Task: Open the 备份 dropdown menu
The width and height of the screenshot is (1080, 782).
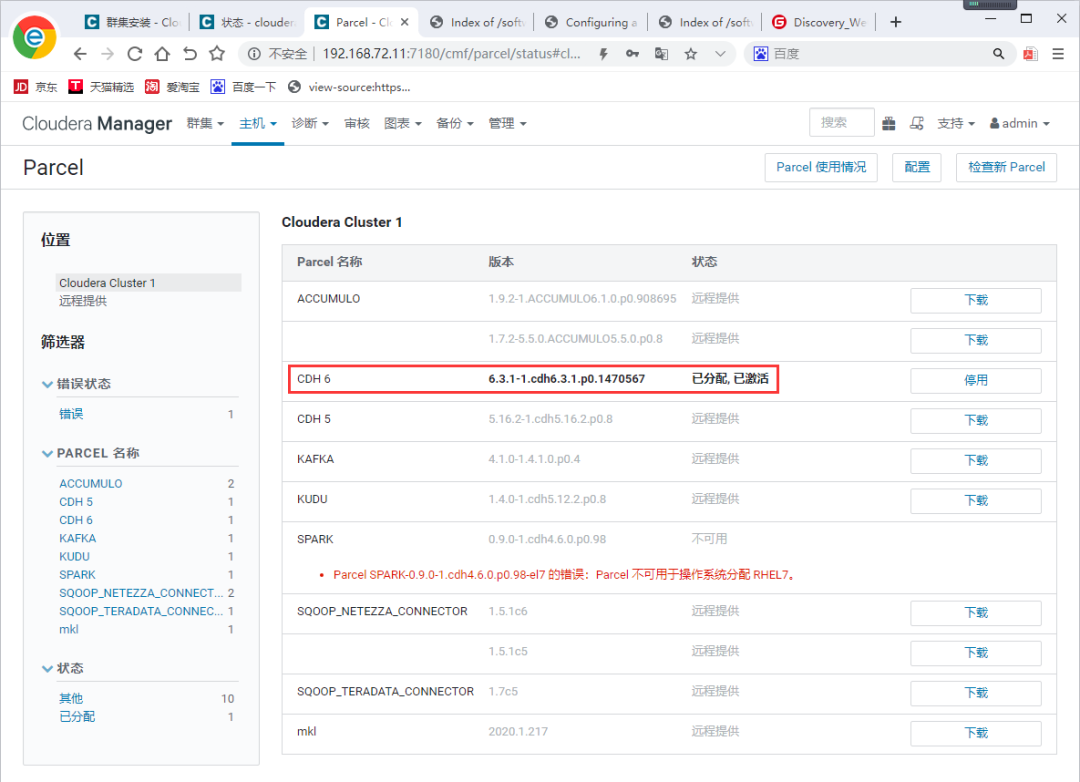Action: (455, 123)
